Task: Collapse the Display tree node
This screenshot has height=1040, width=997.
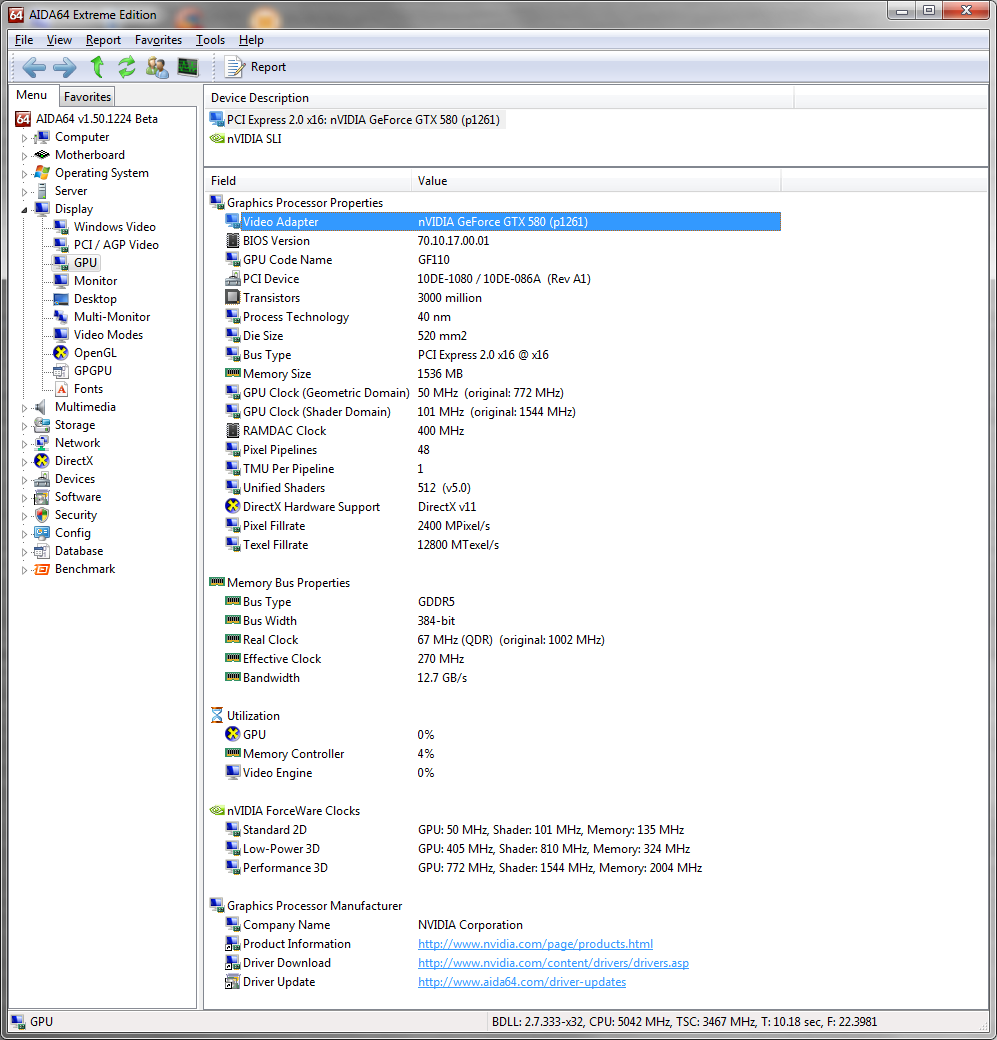Action: (25, 210)
